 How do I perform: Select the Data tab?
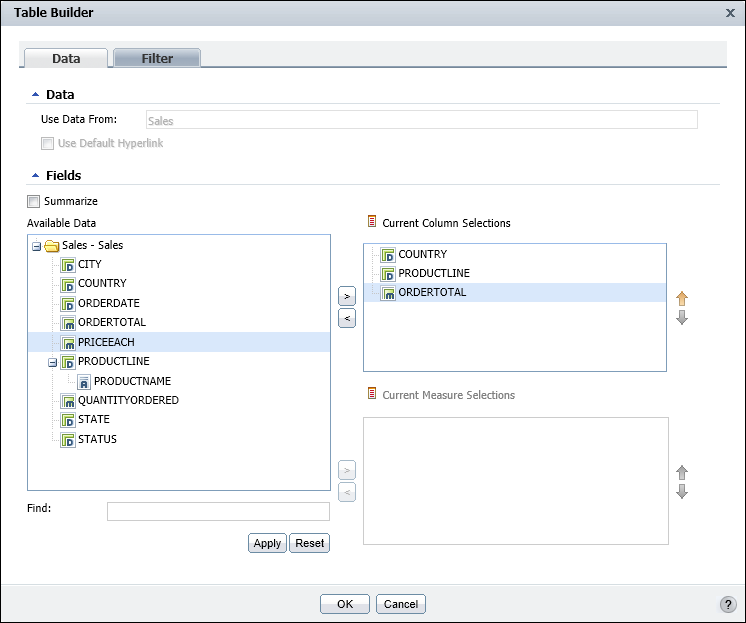tap(66, 58)
